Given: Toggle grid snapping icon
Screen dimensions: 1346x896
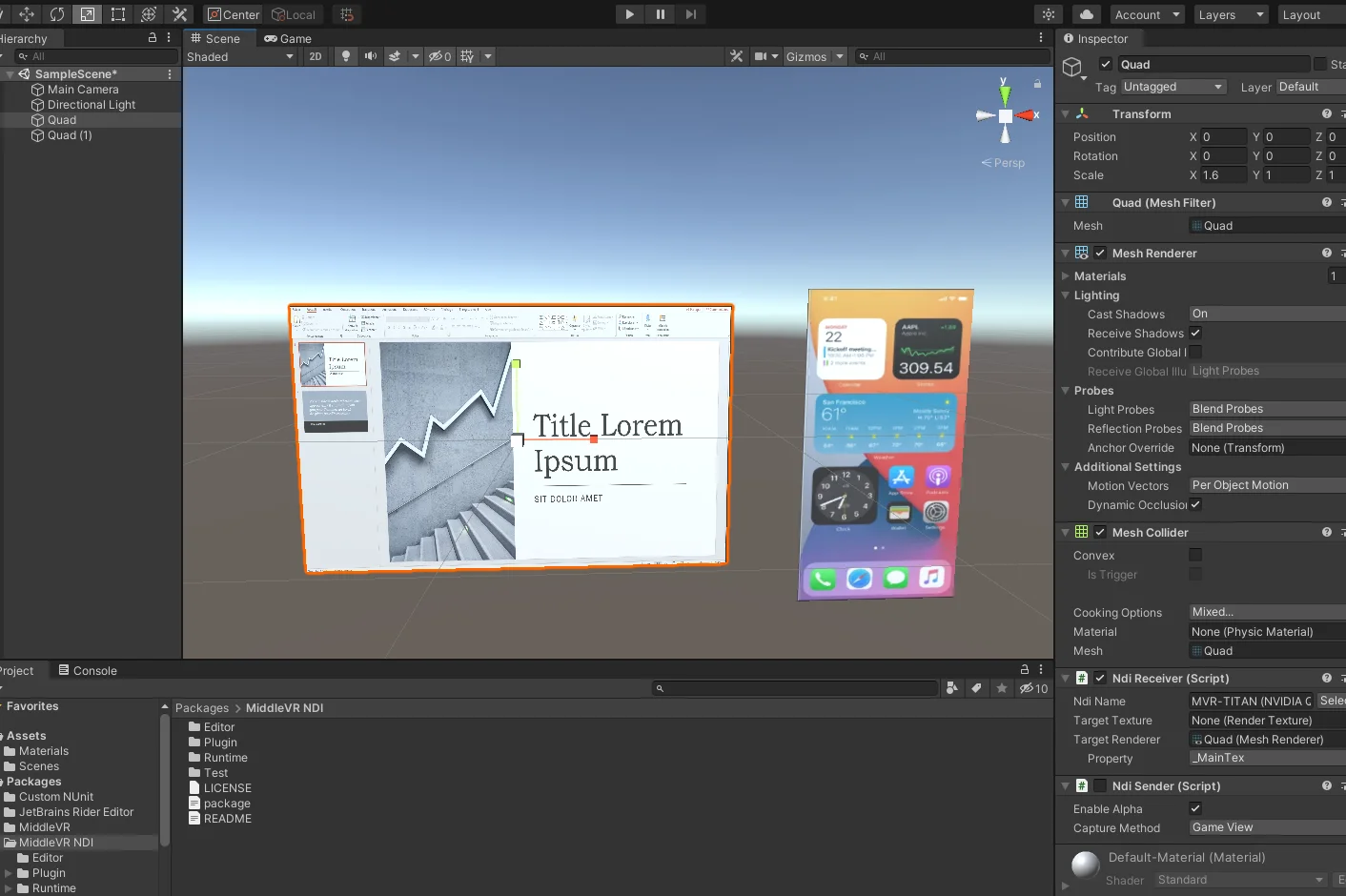Looking at the screenshot, I should [x=347, y=14].
